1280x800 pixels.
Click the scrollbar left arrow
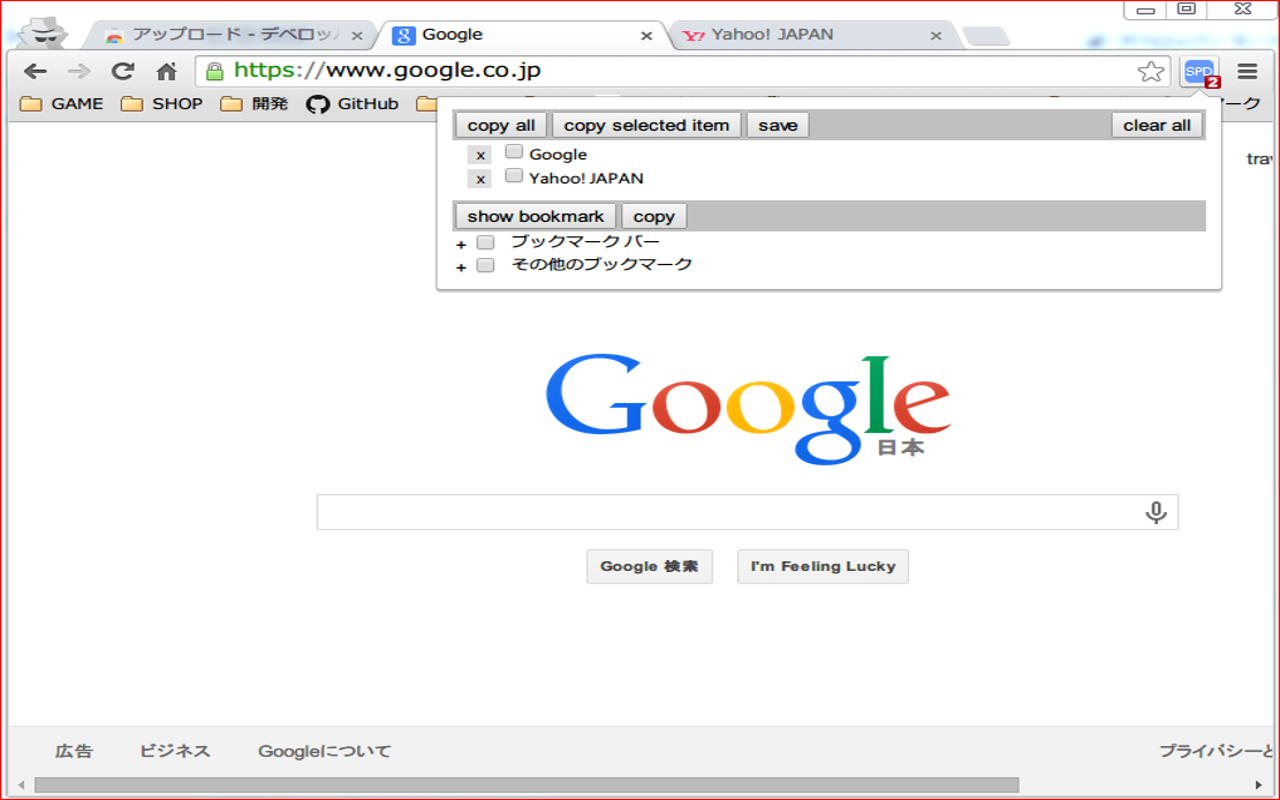pyautogui.click(x=20, y=785)
